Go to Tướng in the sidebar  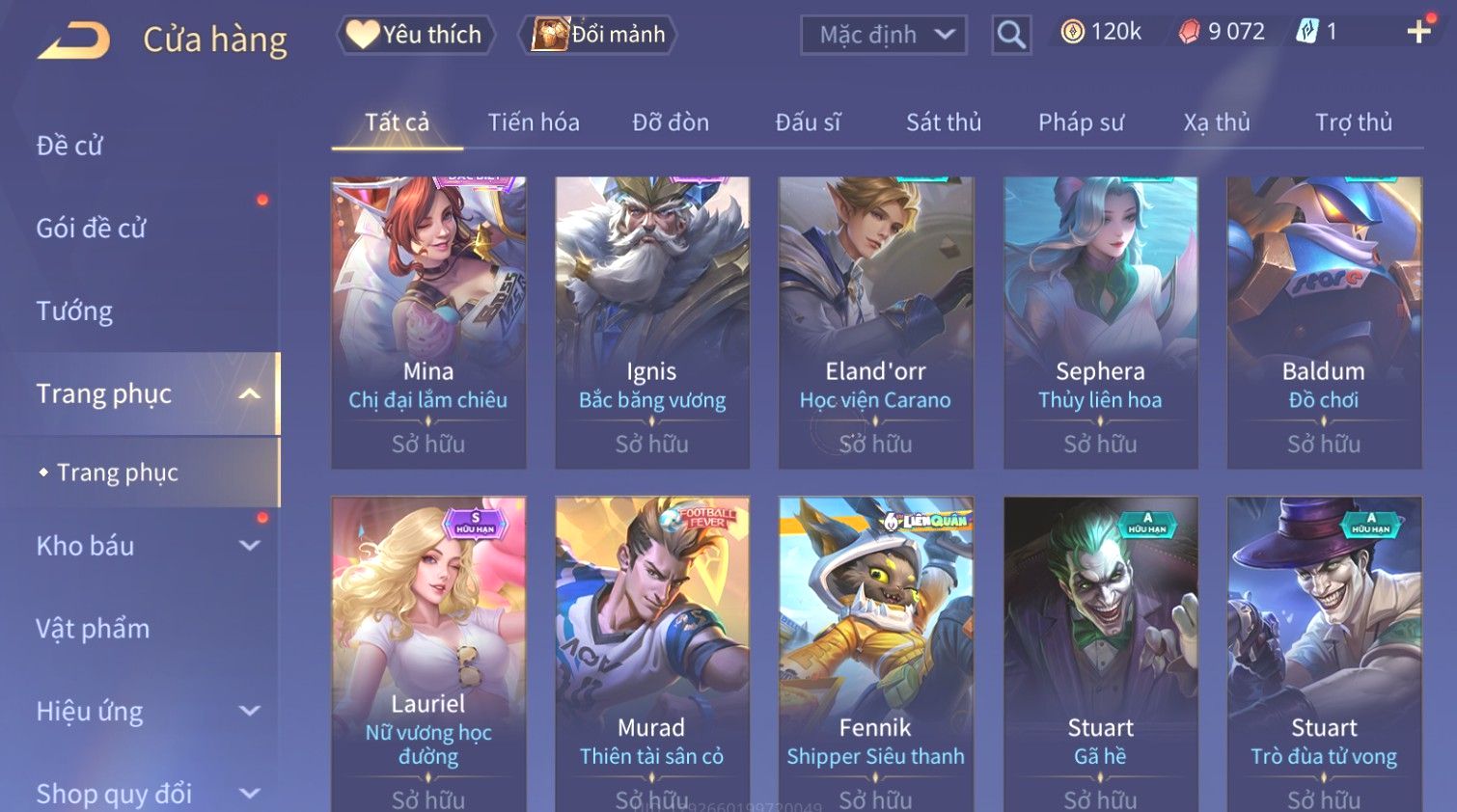click(x=74, y=311)
